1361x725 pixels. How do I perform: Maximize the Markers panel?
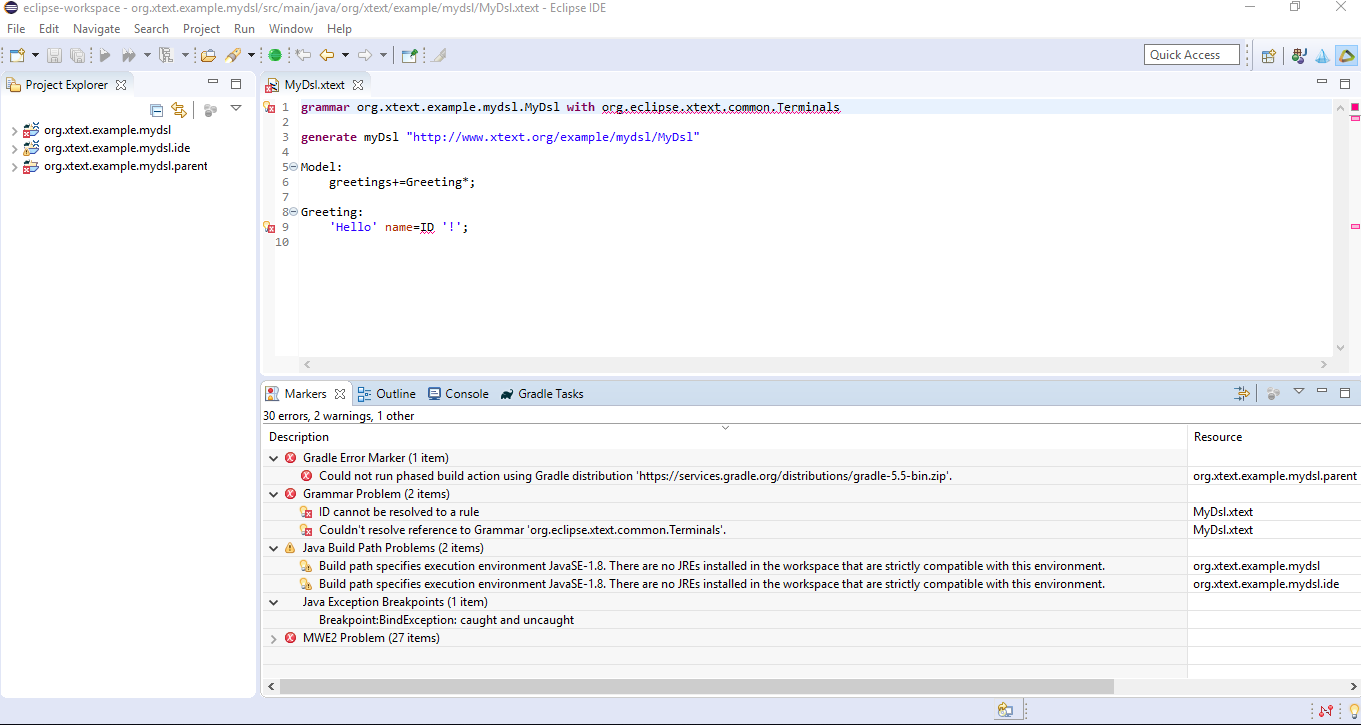tap(1345, 393)
